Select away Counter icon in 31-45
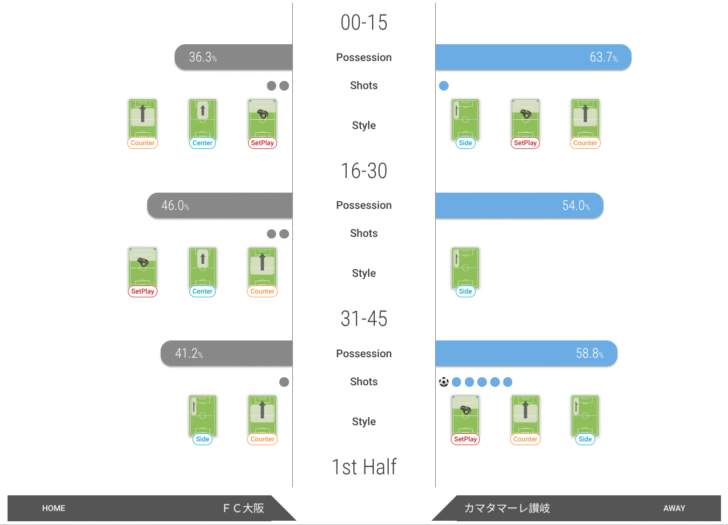Viewport: 728px width, 525px height. click(x=525, y=420)
